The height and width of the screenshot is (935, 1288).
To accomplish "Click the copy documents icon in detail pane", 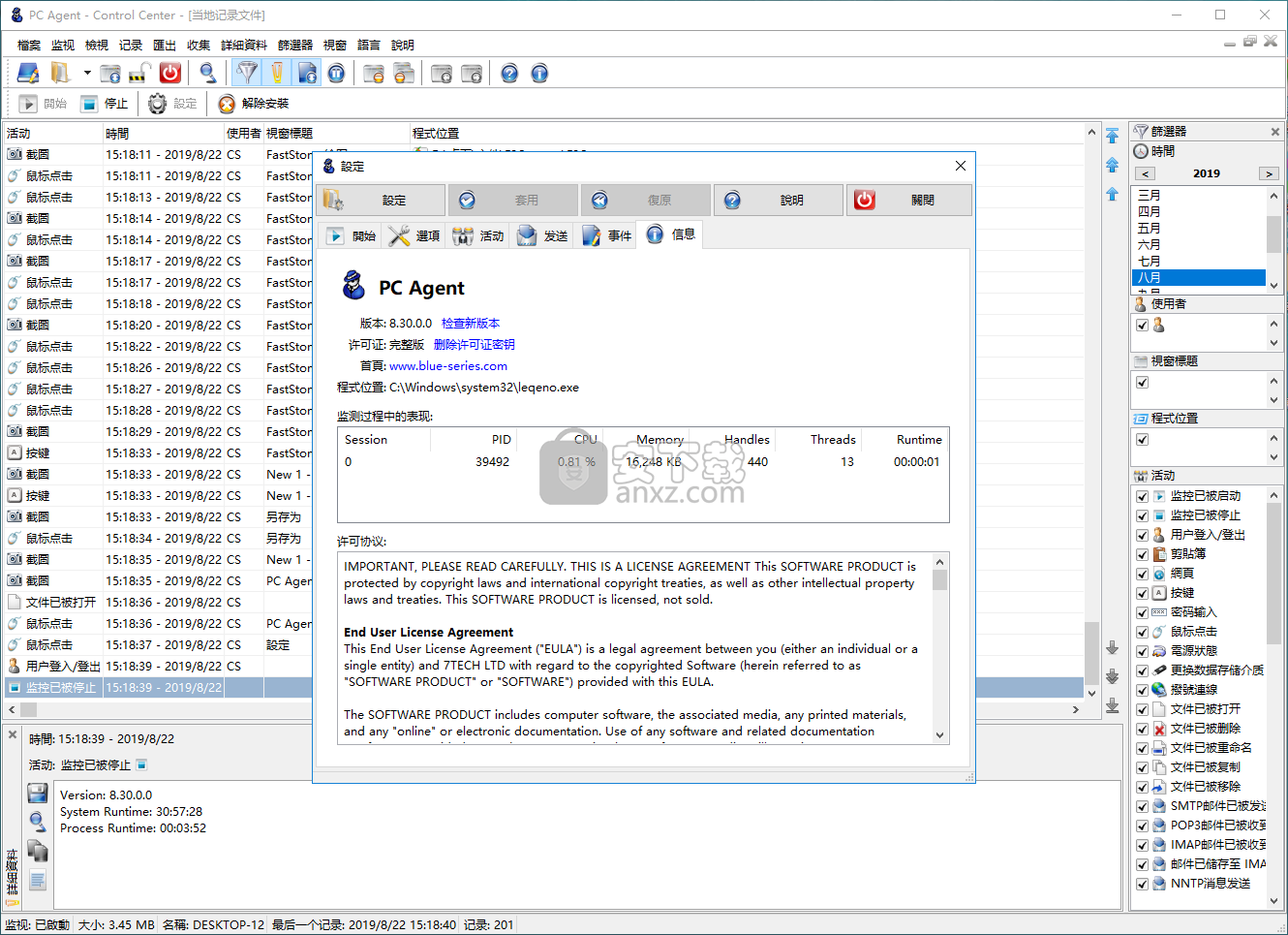I will (38, 851).
